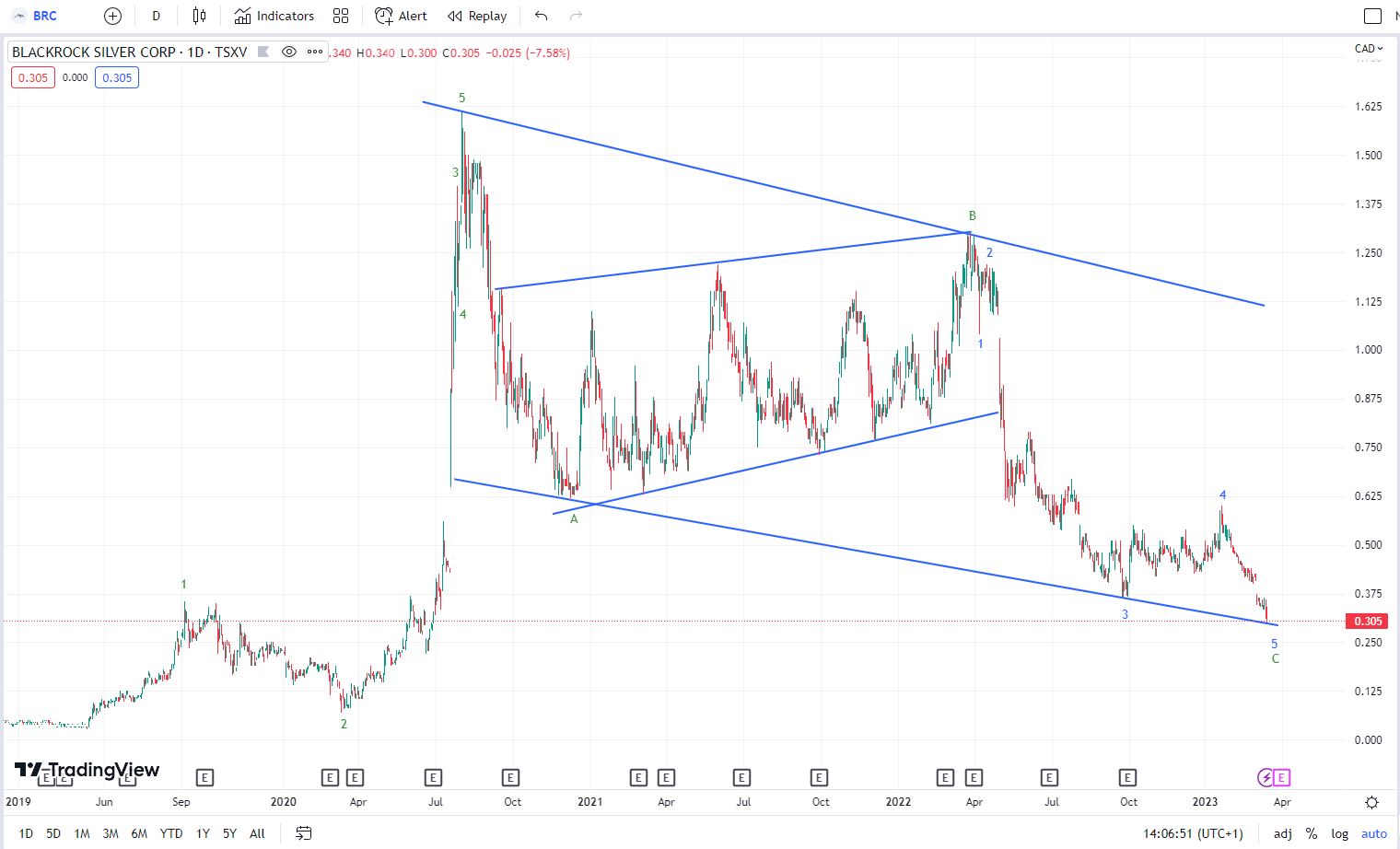Create an Alert

click(401, 16)
